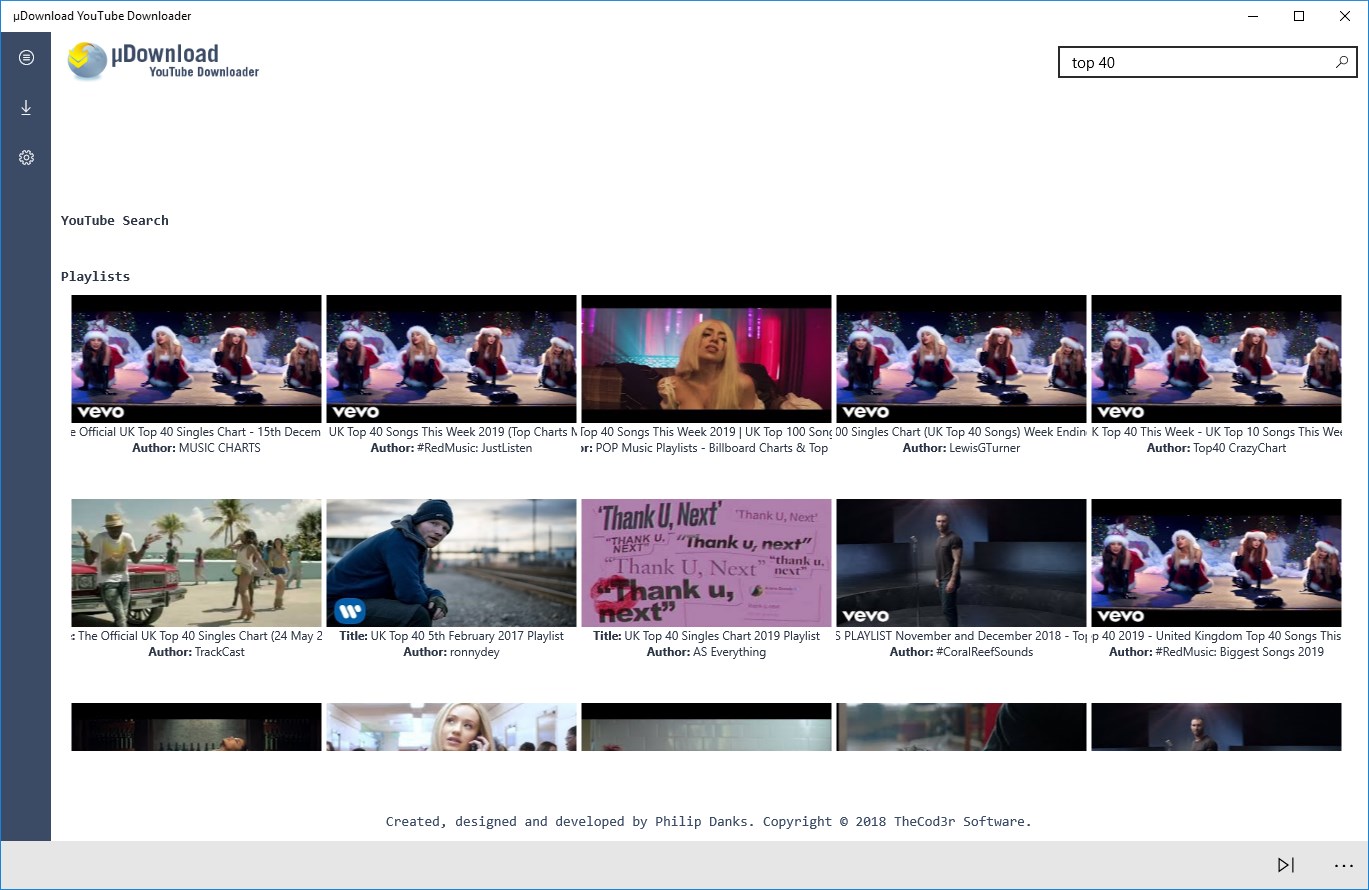Open the downloads page icon in sidebar

26,108
